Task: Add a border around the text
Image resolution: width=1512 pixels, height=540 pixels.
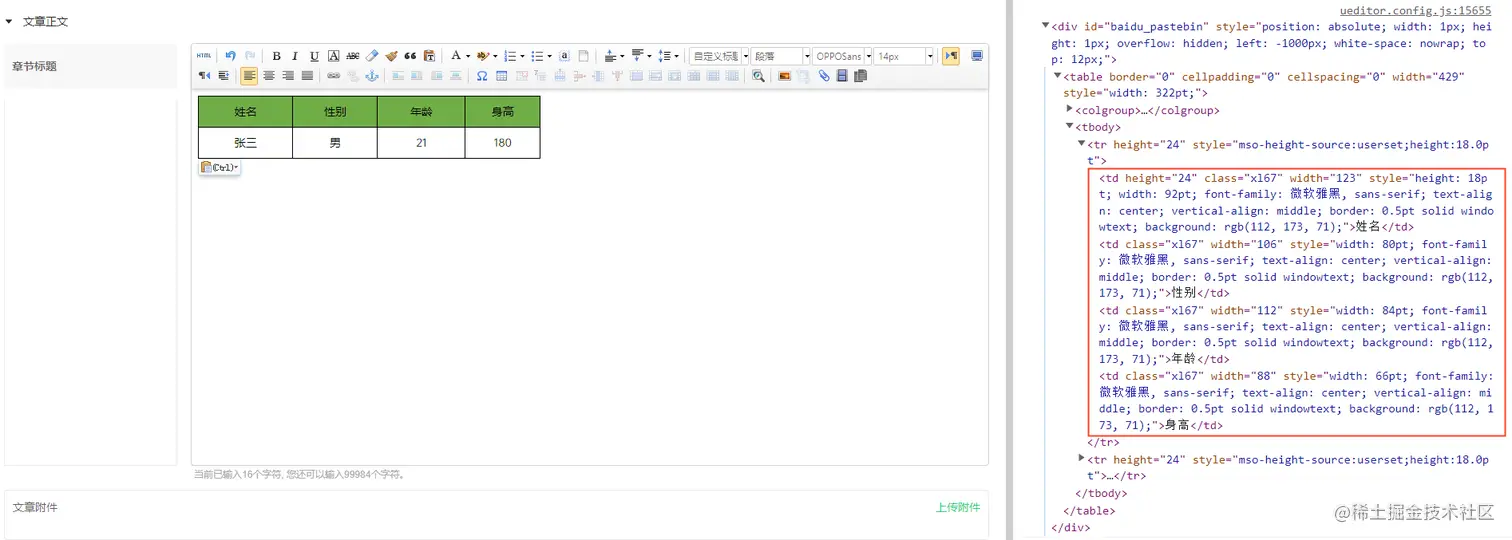Action: pos(334,56)
